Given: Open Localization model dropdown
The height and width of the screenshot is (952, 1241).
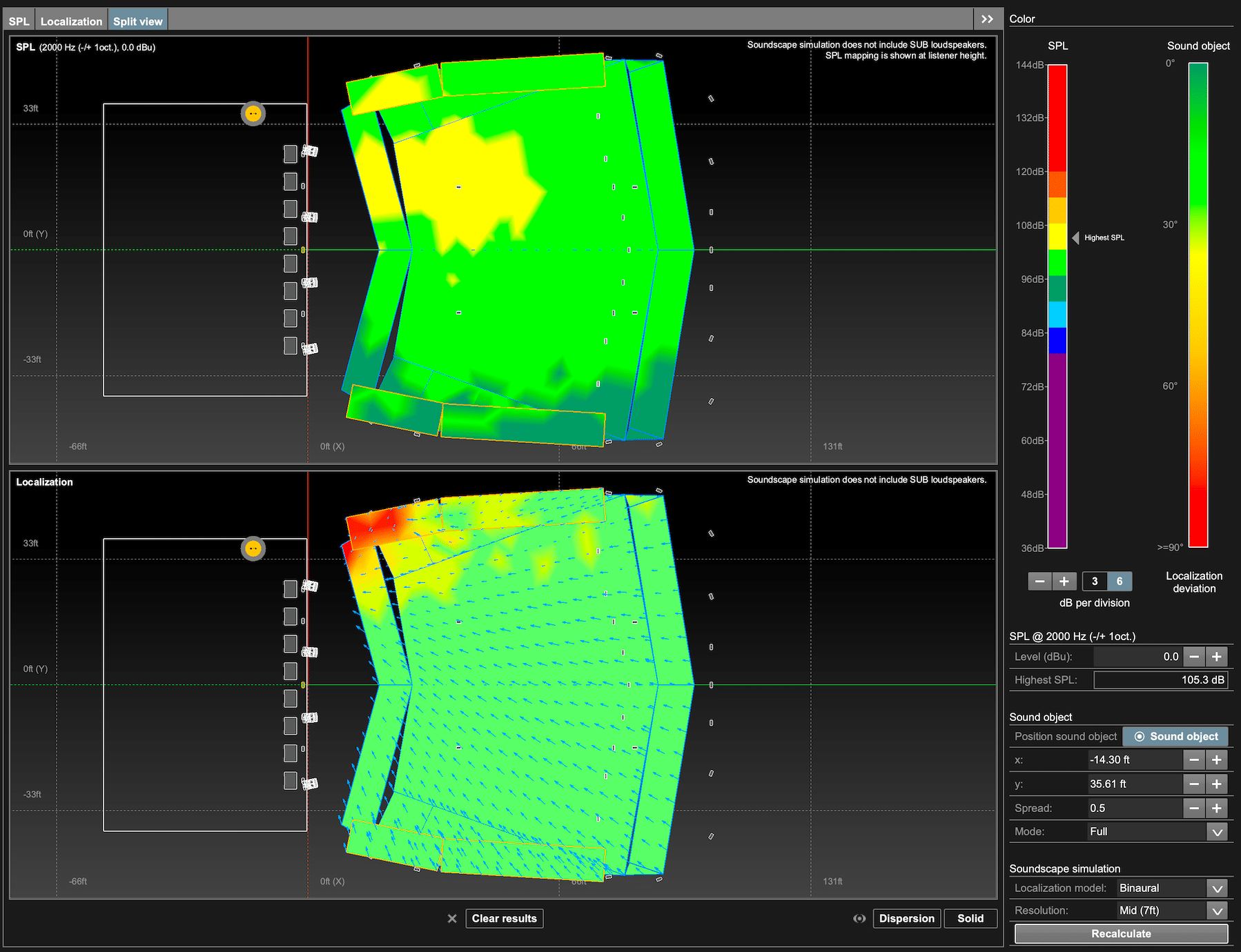Looking at the screenshot, I should 1217,889.
